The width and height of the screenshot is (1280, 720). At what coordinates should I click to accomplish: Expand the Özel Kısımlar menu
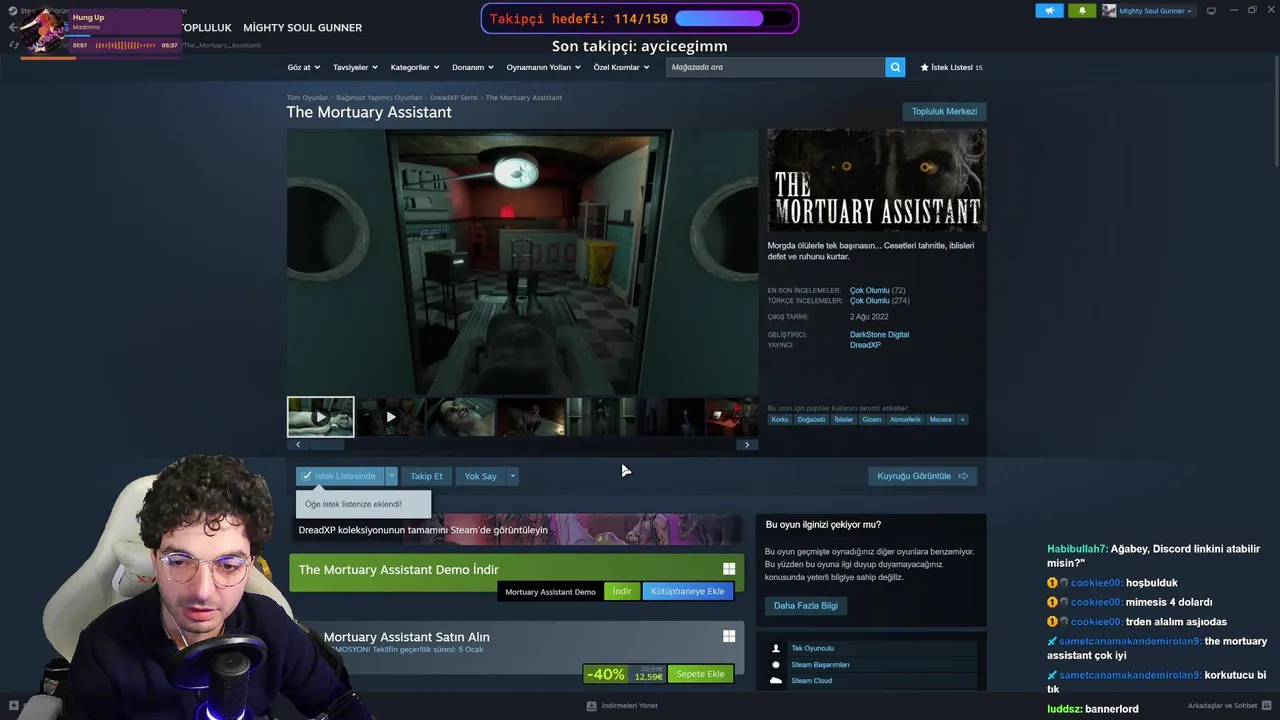[x=621, y=67]
